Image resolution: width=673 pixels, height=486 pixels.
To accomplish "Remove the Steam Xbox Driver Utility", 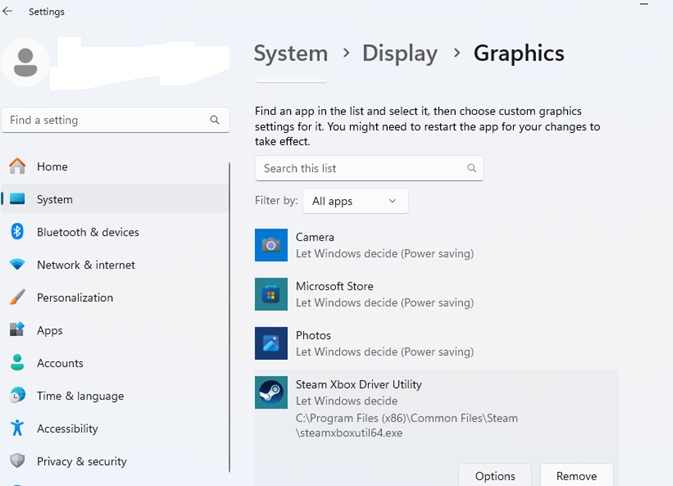I will 576,476.
